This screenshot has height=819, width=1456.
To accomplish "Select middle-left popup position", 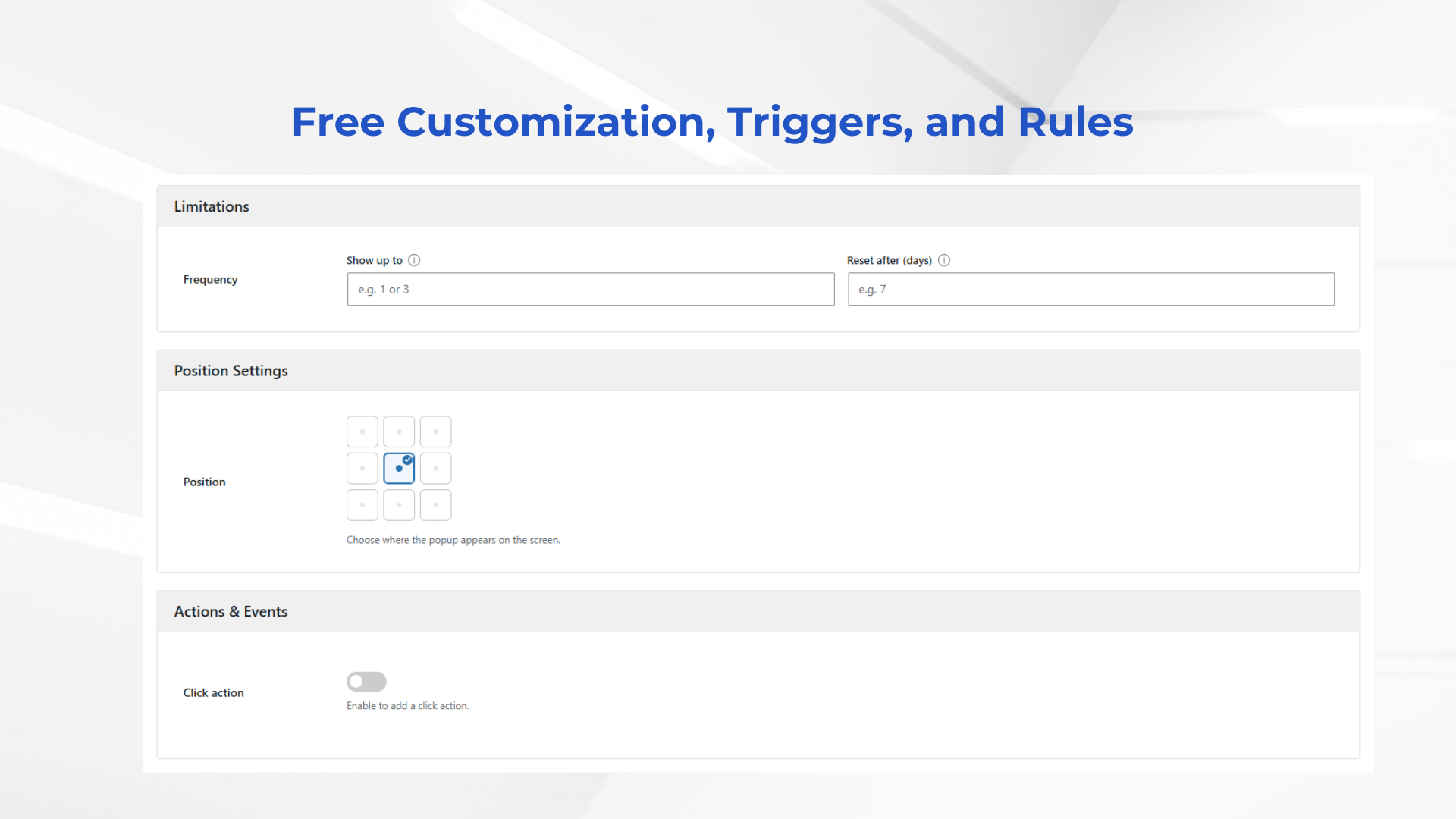I will 362,469.
